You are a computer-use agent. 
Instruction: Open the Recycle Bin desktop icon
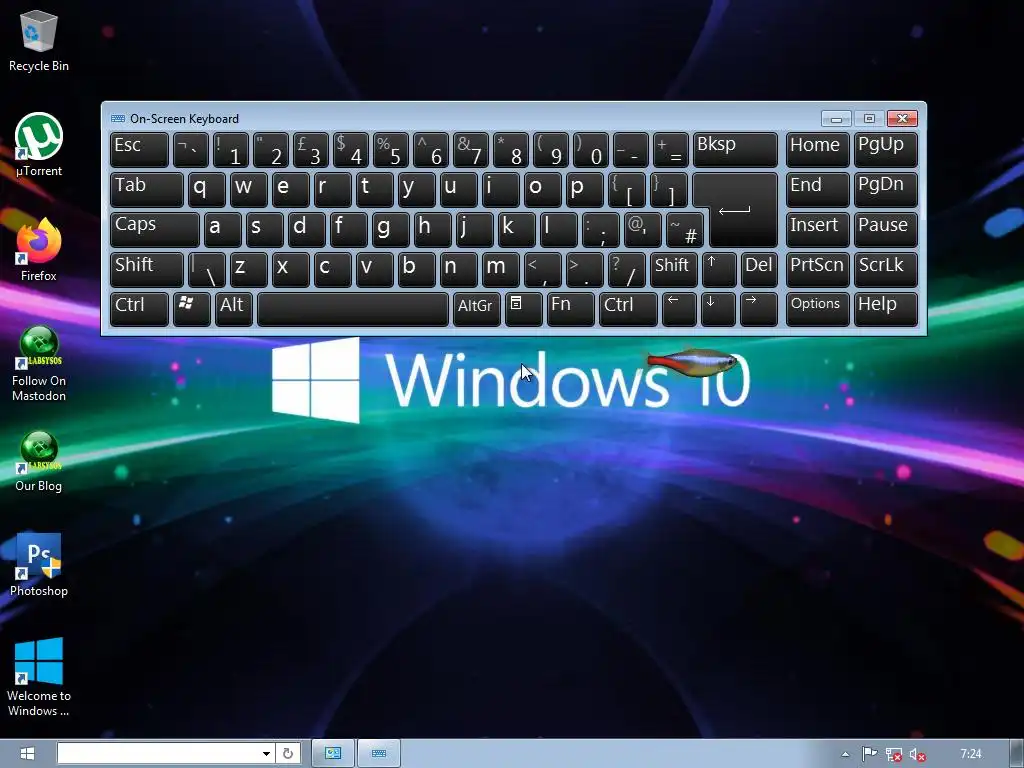(x=39, y=40)
